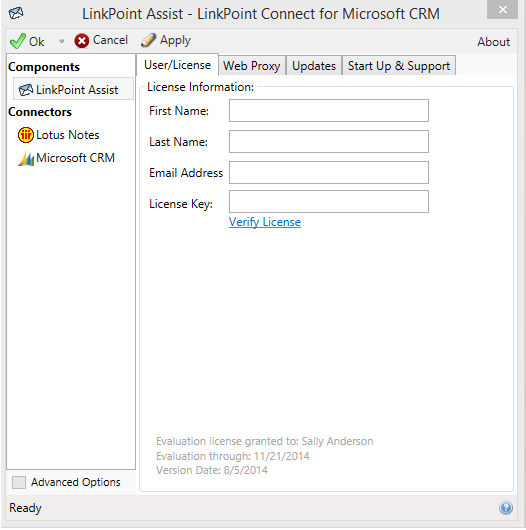526x530 pixels.
Task: Click the Apply pencil icon
Action: coord(148,40)
